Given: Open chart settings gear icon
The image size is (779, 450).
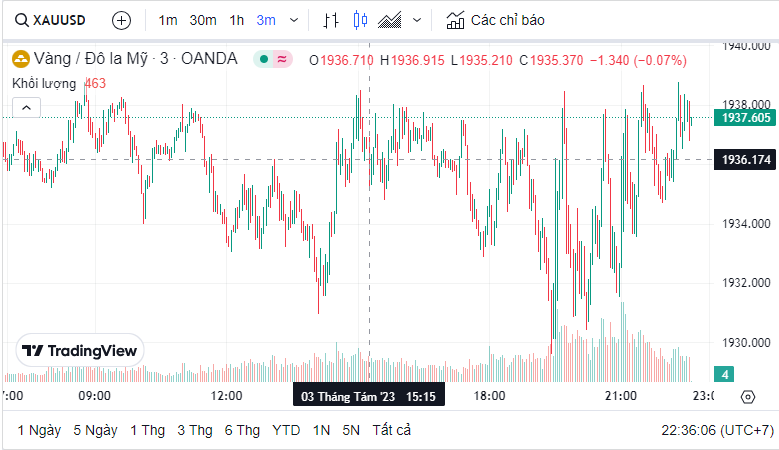Looking at the screenshot, I should point(748,396).
